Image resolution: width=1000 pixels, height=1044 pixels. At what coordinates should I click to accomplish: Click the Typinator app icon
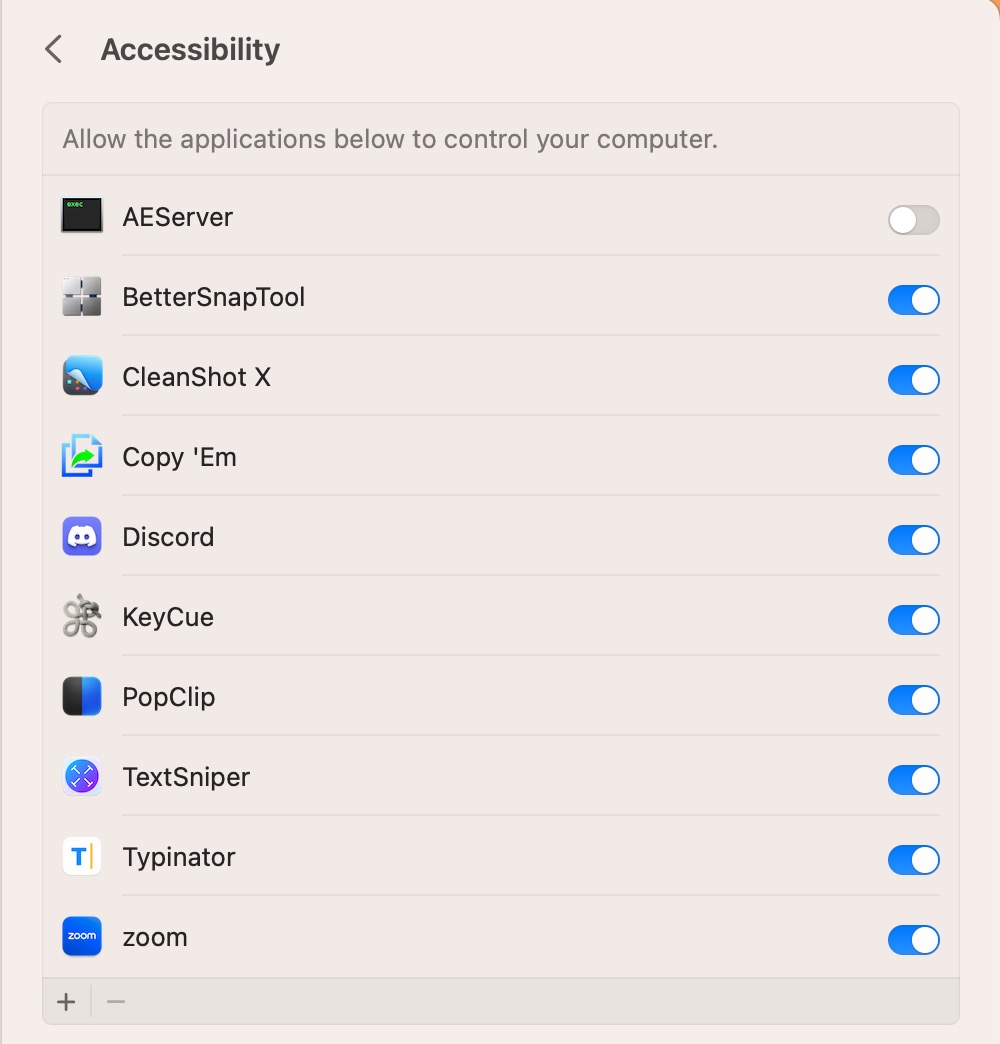(82, 857)
